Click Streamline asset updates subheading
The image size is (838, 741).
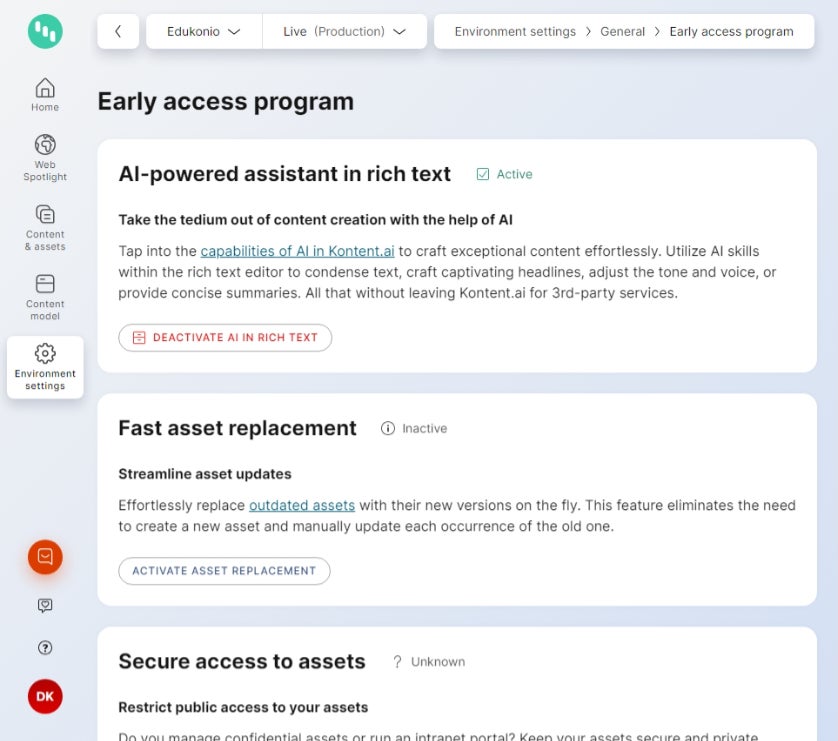(205, 474)
